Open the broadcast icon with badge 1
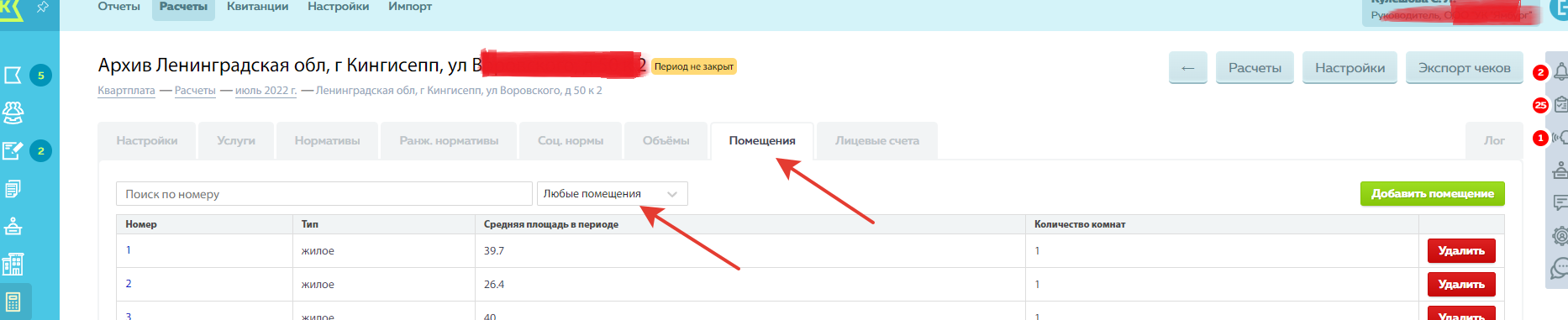The width and height of the screenshot is (1568, 320). pos(1560,137)
